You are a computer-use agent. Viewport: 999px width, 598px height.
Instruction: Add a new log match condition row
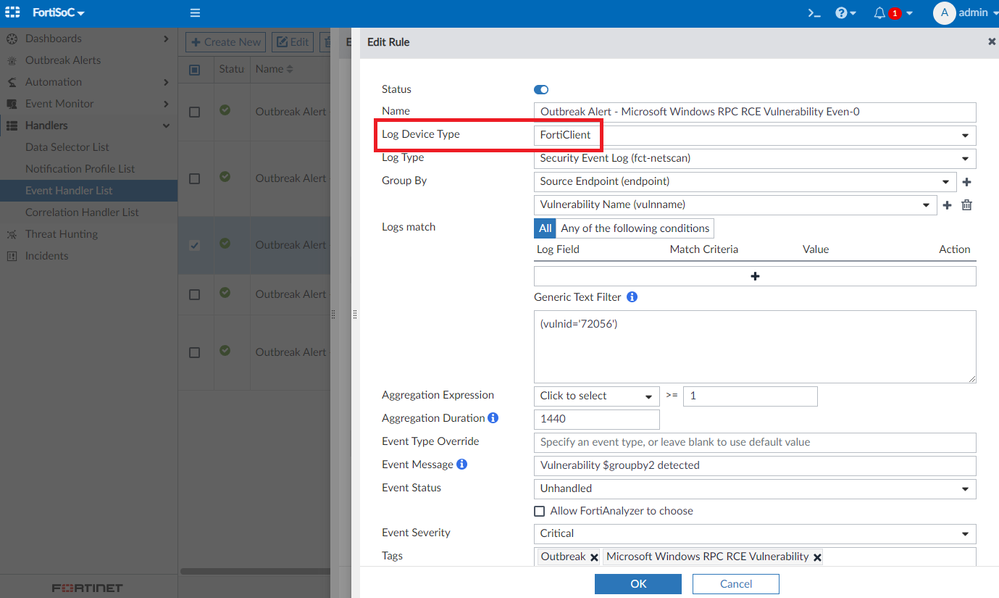[755, 276]
